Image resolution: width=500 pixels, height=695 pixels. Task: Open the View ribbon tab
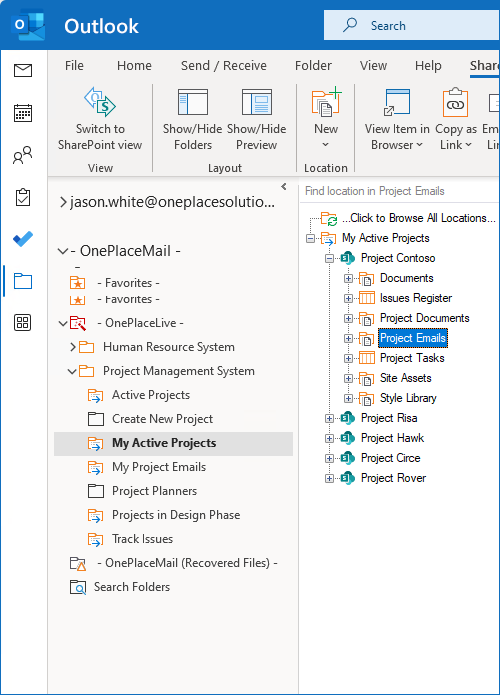(373, 66)
